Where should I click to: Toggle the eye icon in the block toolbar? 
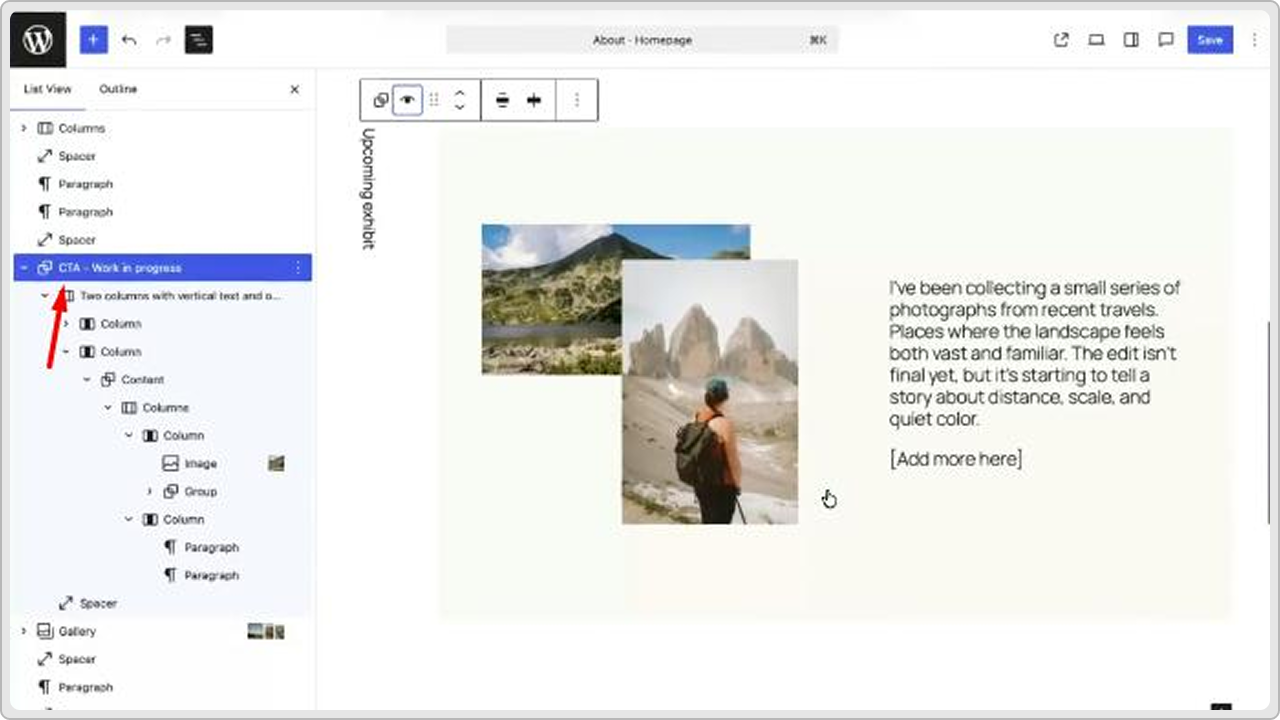coord(407,100)
